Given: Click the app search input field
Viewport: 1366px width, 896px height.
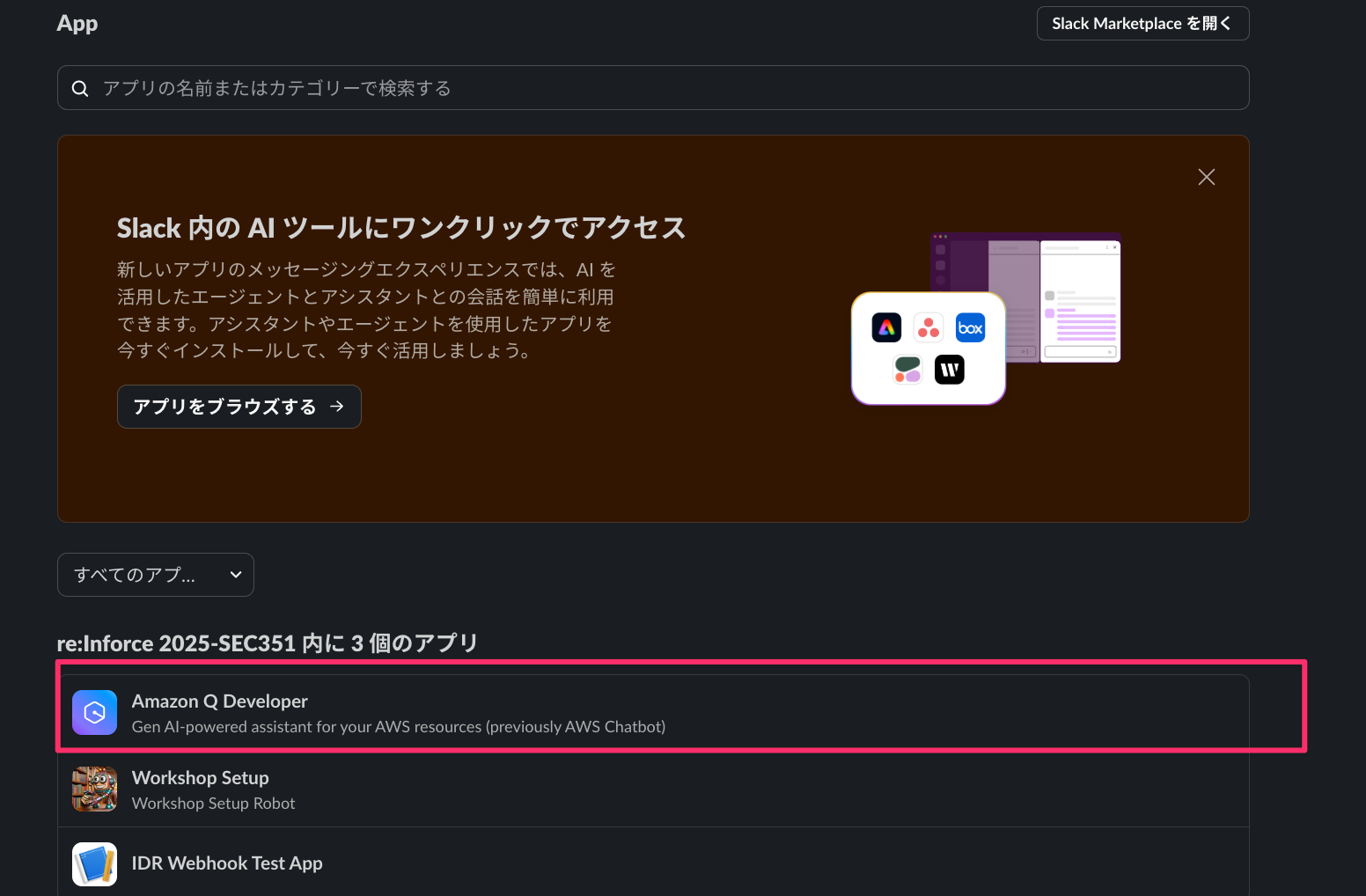Looking at the screenshot, I should pyautogui.click(x=653, y=88).
